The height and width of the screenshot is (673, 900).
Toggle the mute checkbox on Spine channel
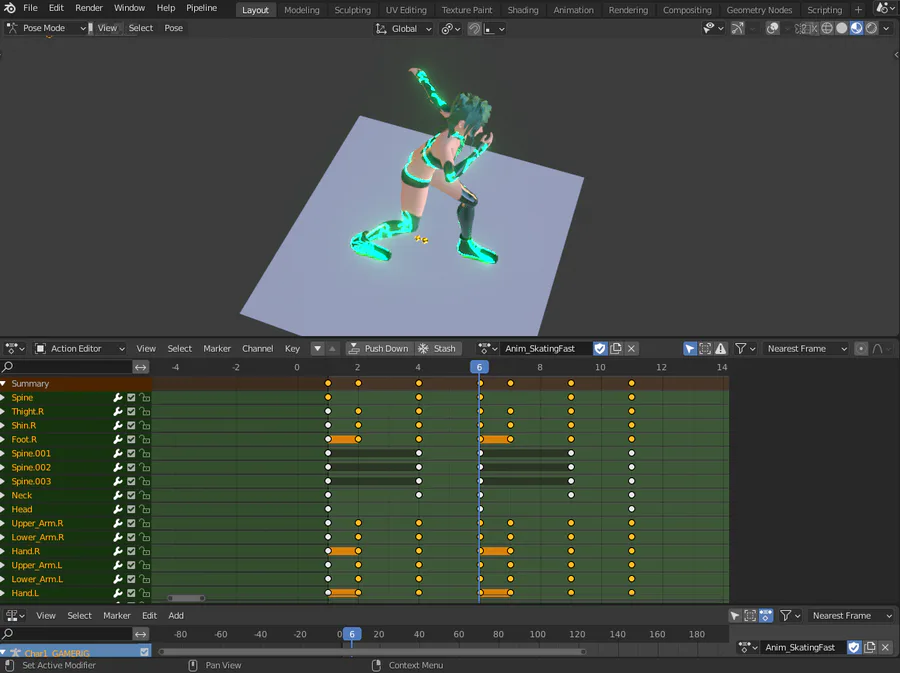pos(131,398)
